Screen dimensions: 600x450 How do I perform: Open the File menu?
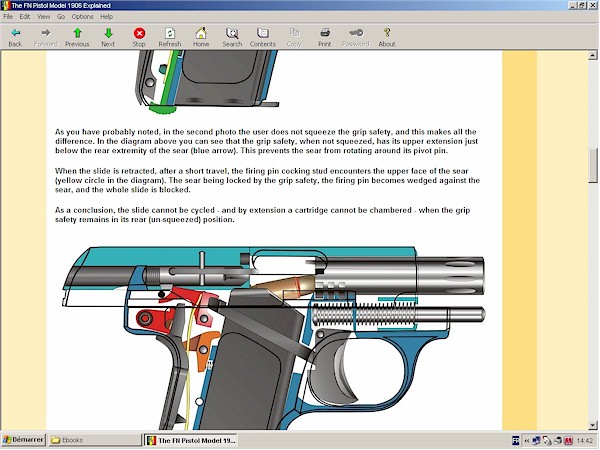8,17
